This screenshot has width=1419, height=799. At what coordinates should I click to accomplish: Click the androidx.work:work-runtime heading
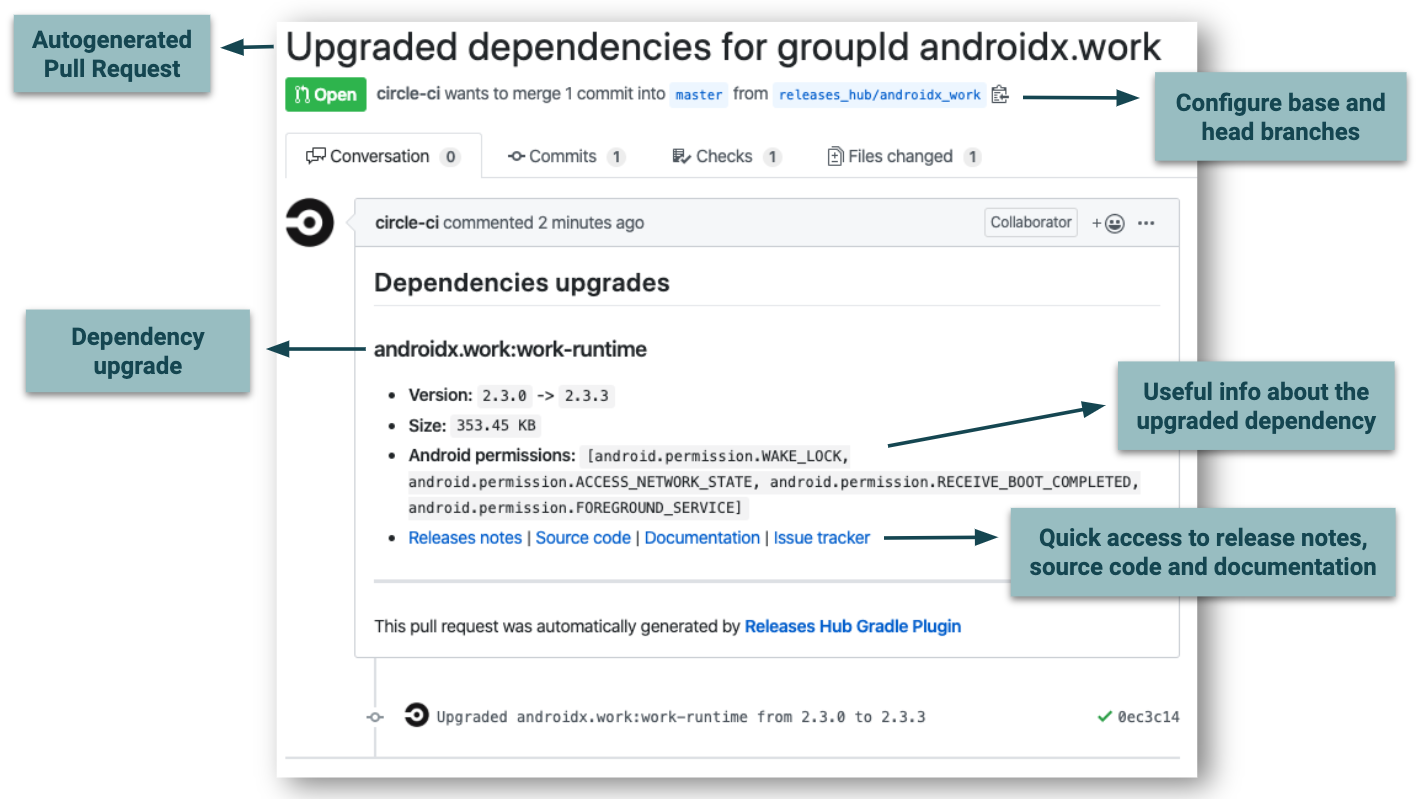[x=510, y=350]
